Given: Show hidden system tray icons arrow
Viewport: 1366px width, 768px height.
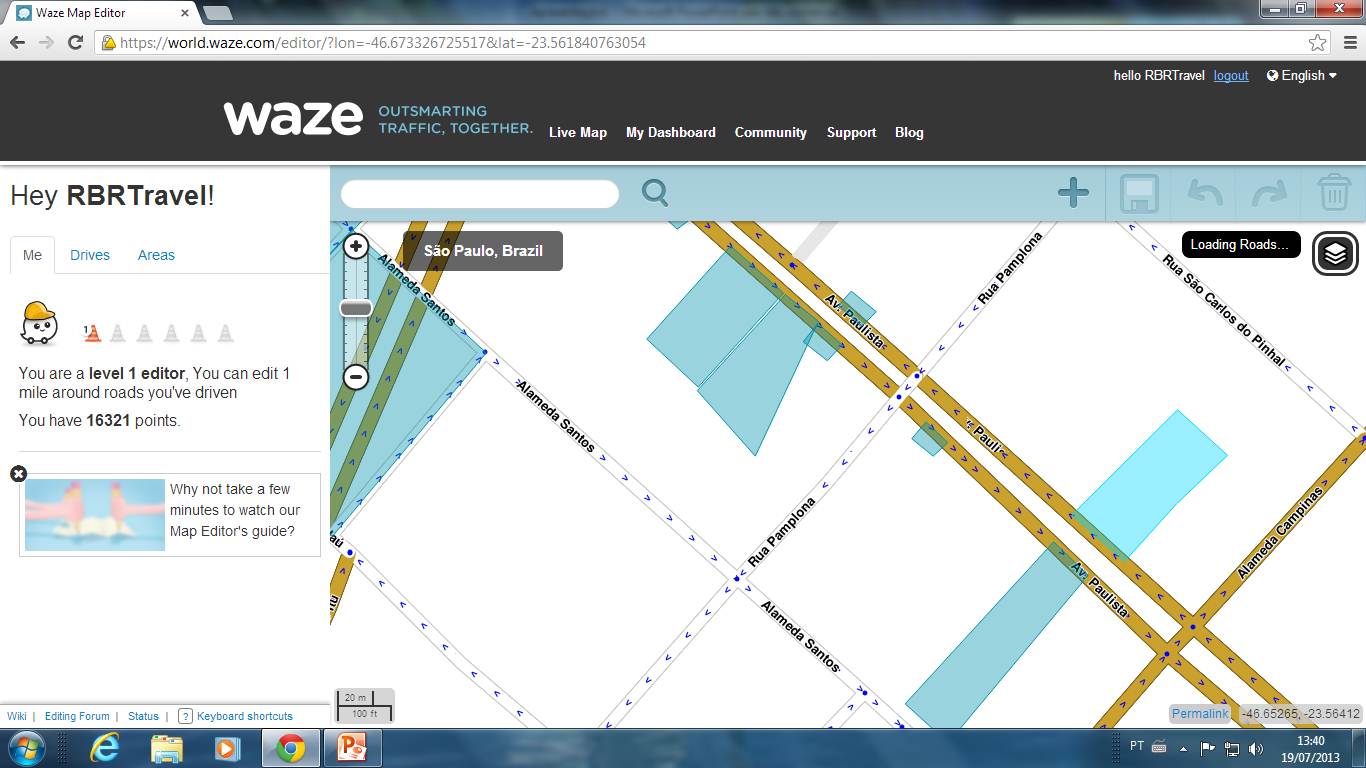Looking at the screenshot, I should 1184,748.
